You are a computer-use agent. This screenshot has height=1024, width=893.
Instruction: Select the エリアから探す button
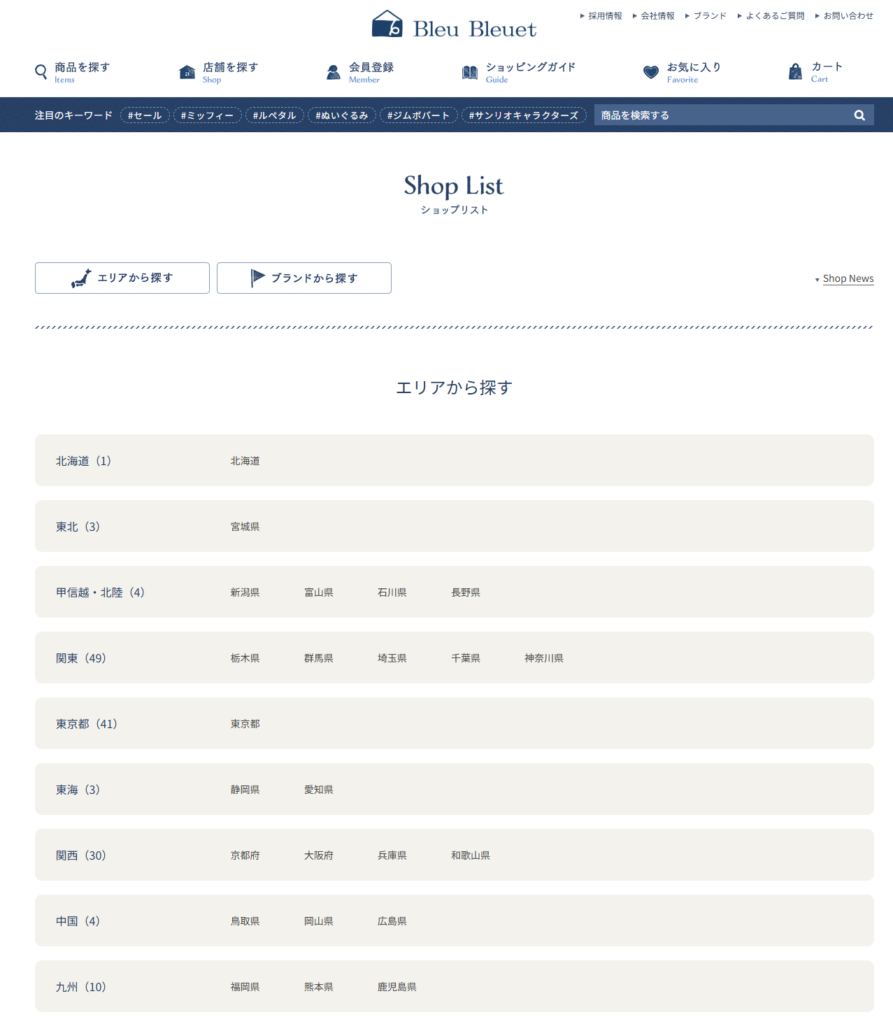(x=122, y=278)
